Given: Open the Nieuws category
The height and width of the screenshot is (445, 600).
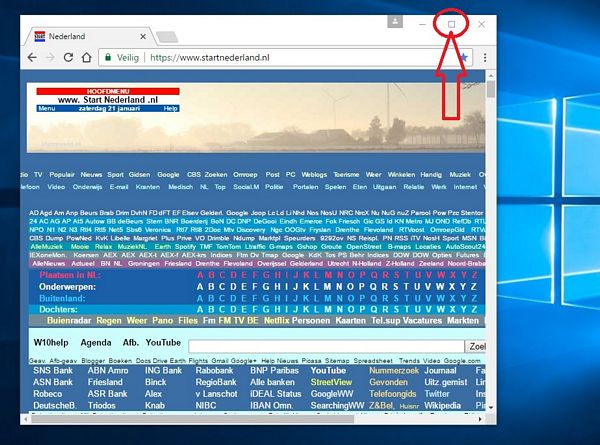Looking at the screenshot, I should coord(91,174).
